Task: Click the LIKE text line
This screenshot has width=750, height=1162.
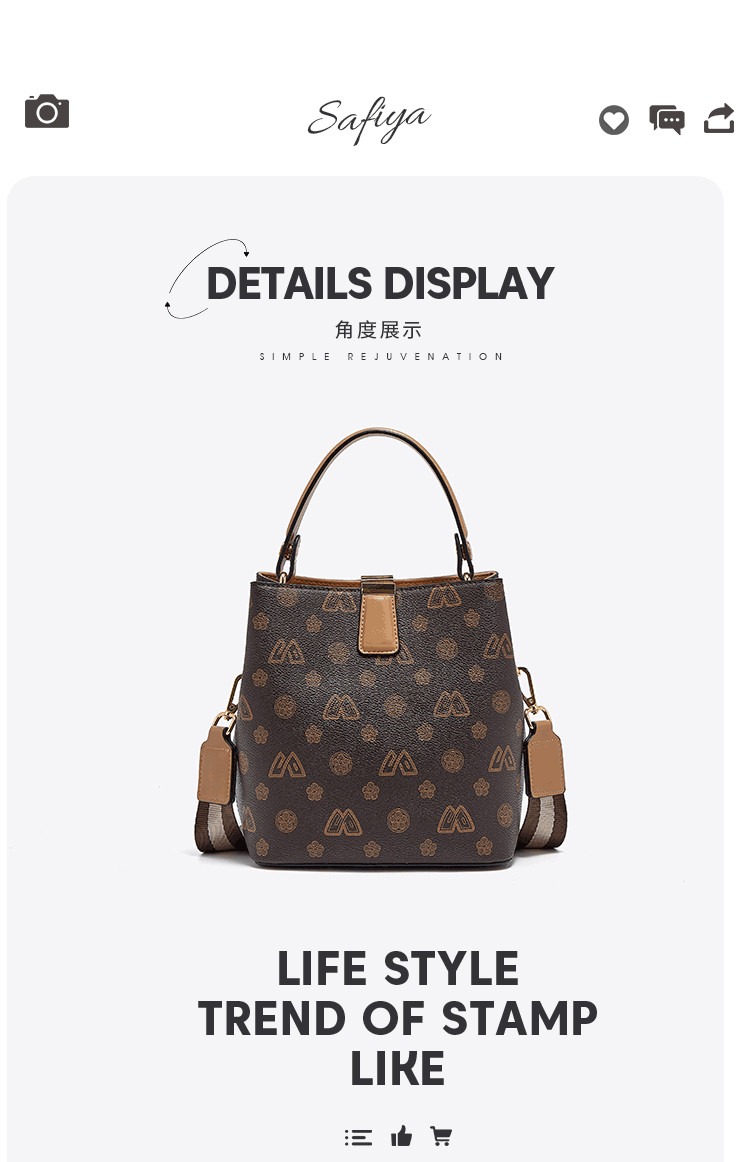Action: (x=398, y=1068)
